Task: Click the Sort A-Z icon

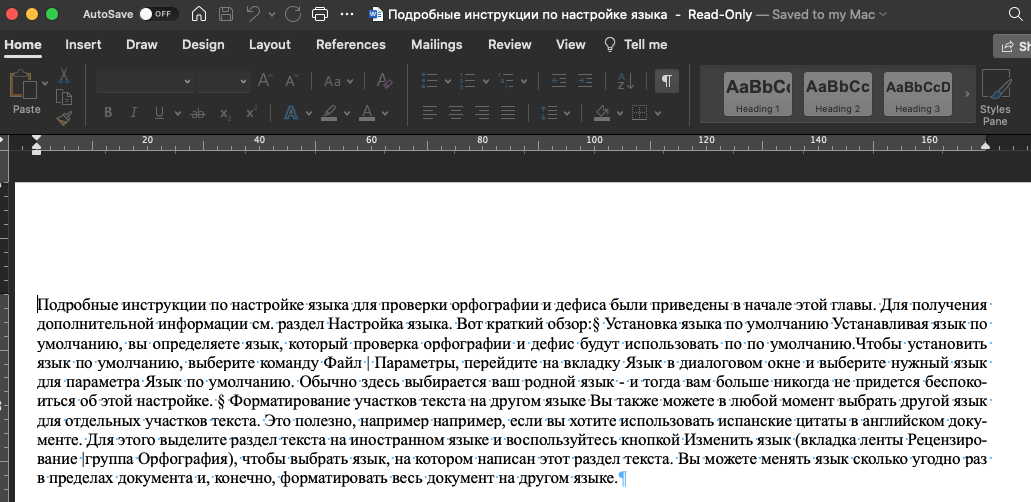Action: click(x=627, y=81)
